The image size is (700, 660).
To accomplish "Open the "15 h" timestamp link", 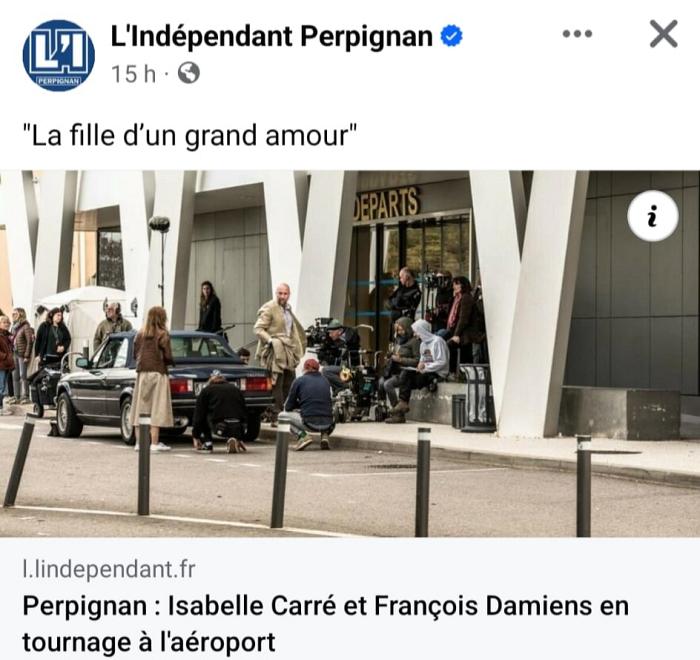I will click(x=133, y=74).
